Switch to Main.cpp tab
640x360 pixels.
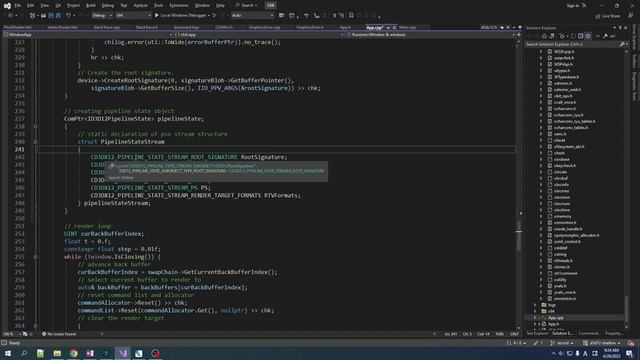407,27
